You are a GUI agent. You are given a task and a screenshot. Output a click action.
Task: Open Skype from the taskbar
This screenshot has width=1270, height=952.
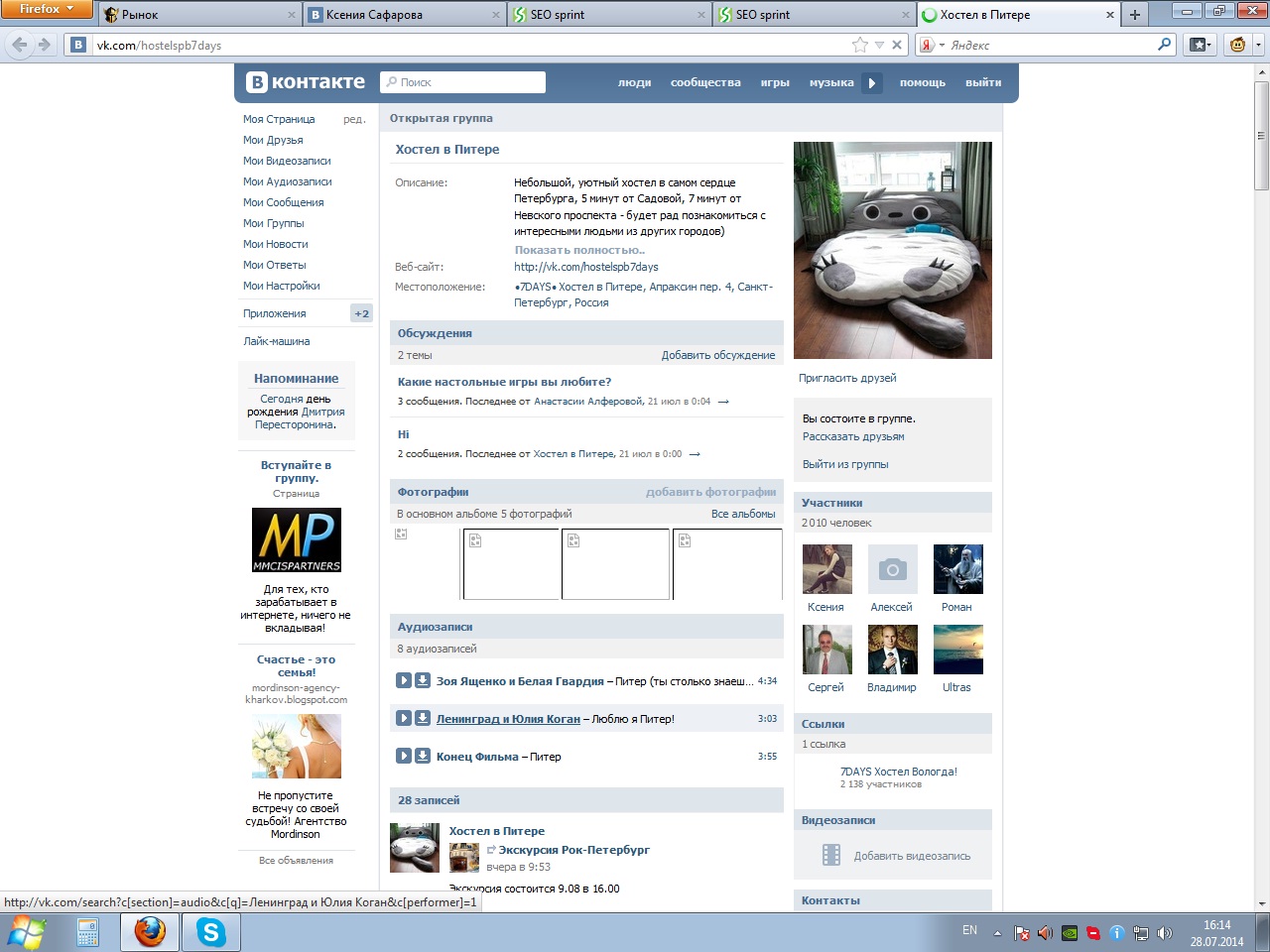(x=210, y=932)
